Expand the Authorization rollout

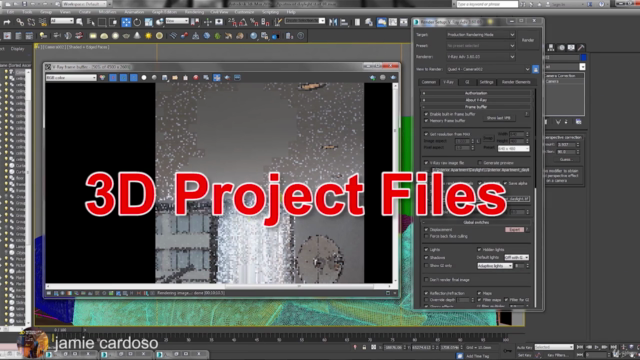click(x=476, y=93)
